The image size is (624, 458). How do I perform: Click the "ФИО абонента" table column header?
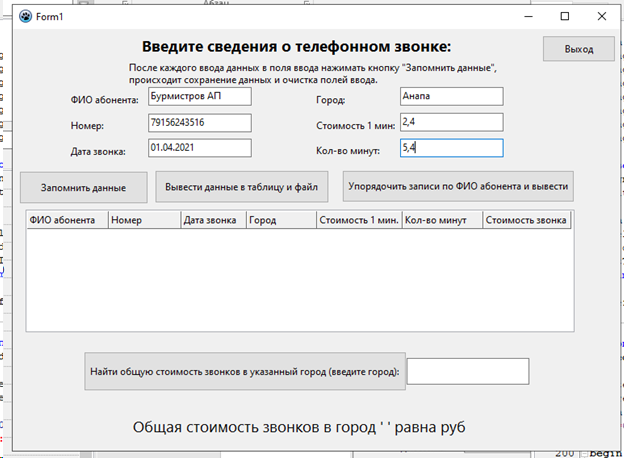(66, 220)
